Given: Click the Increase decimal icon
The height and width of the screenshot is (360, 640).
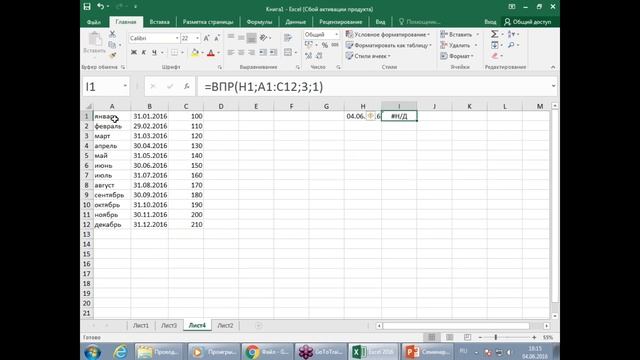Looking at the screenshot, I should click(309, 56).
